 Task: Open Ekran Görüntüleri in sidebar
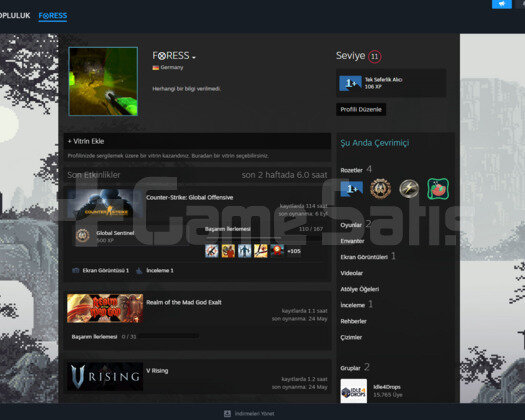pyautogui.click(x=364, y=257)
